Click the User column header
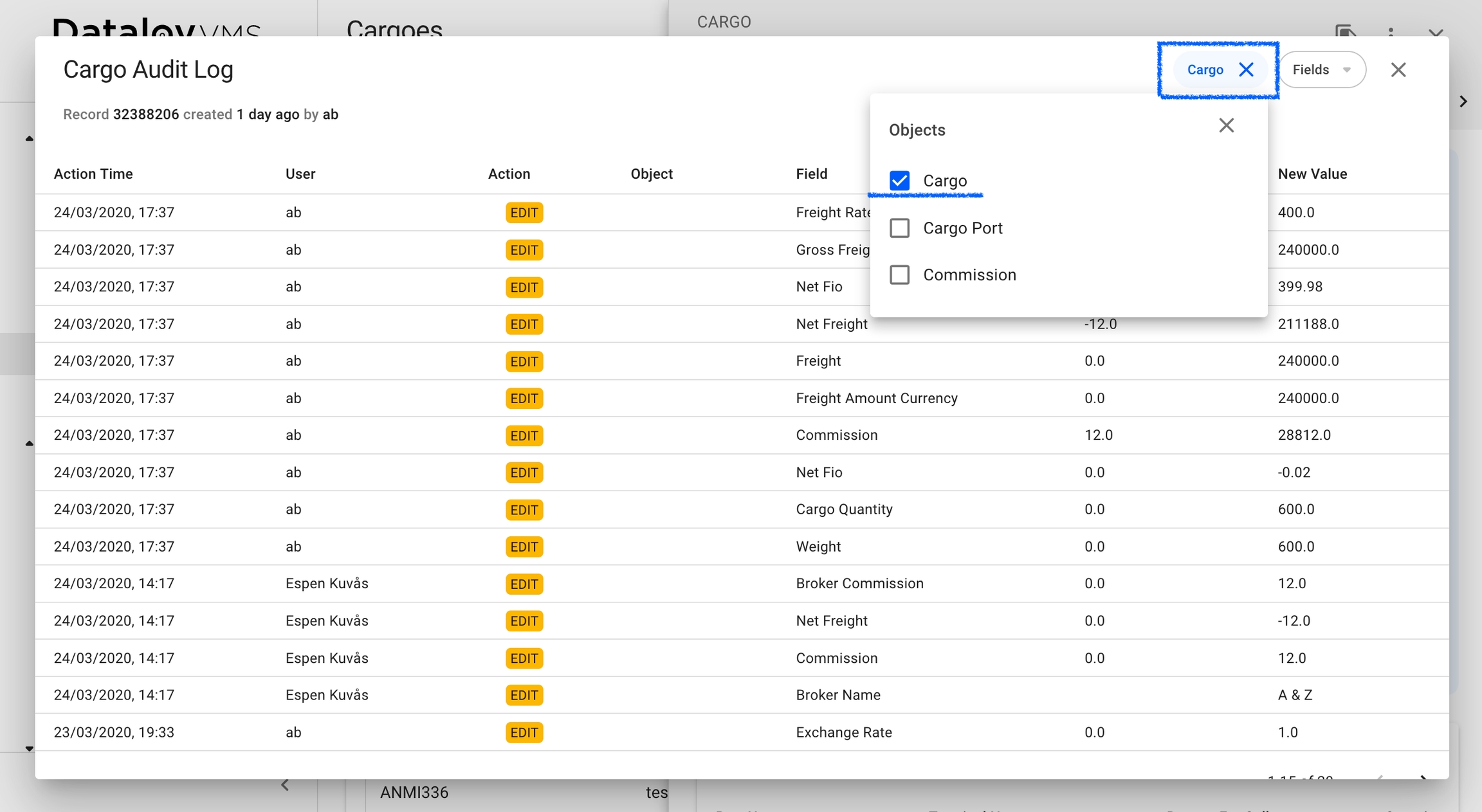This screenshot has width=1482, height=812. point(300,174)
